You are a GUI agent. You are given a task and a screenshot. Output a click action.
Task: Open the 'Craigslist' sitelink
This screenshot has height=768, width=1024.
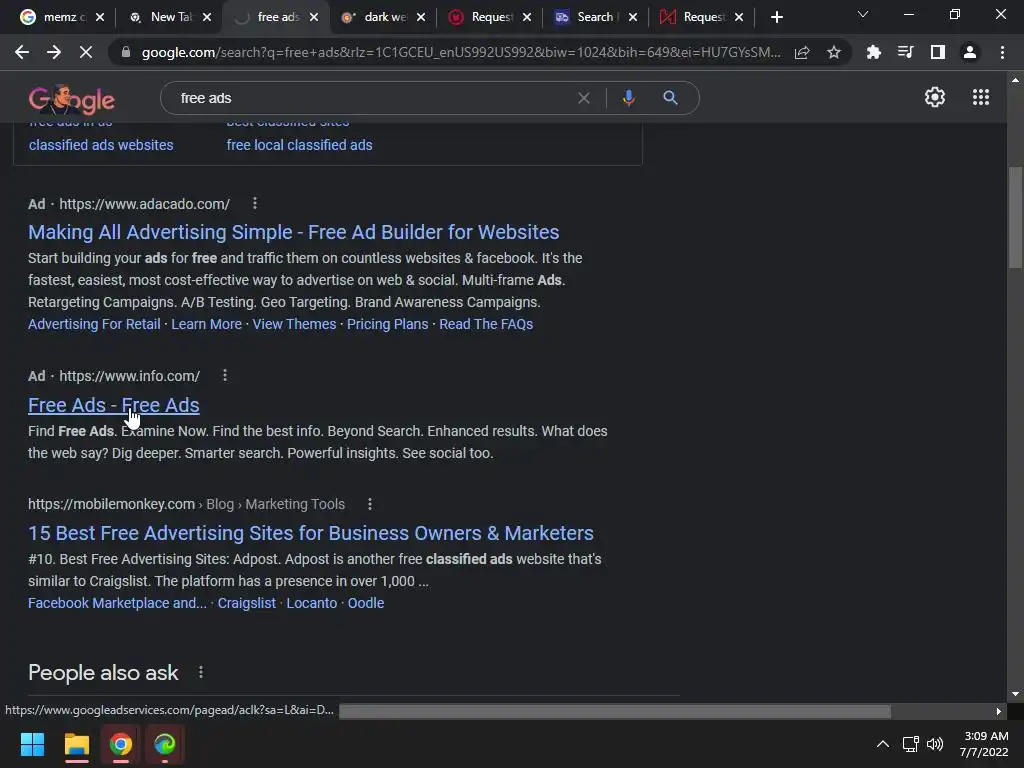tap(247, 603)
